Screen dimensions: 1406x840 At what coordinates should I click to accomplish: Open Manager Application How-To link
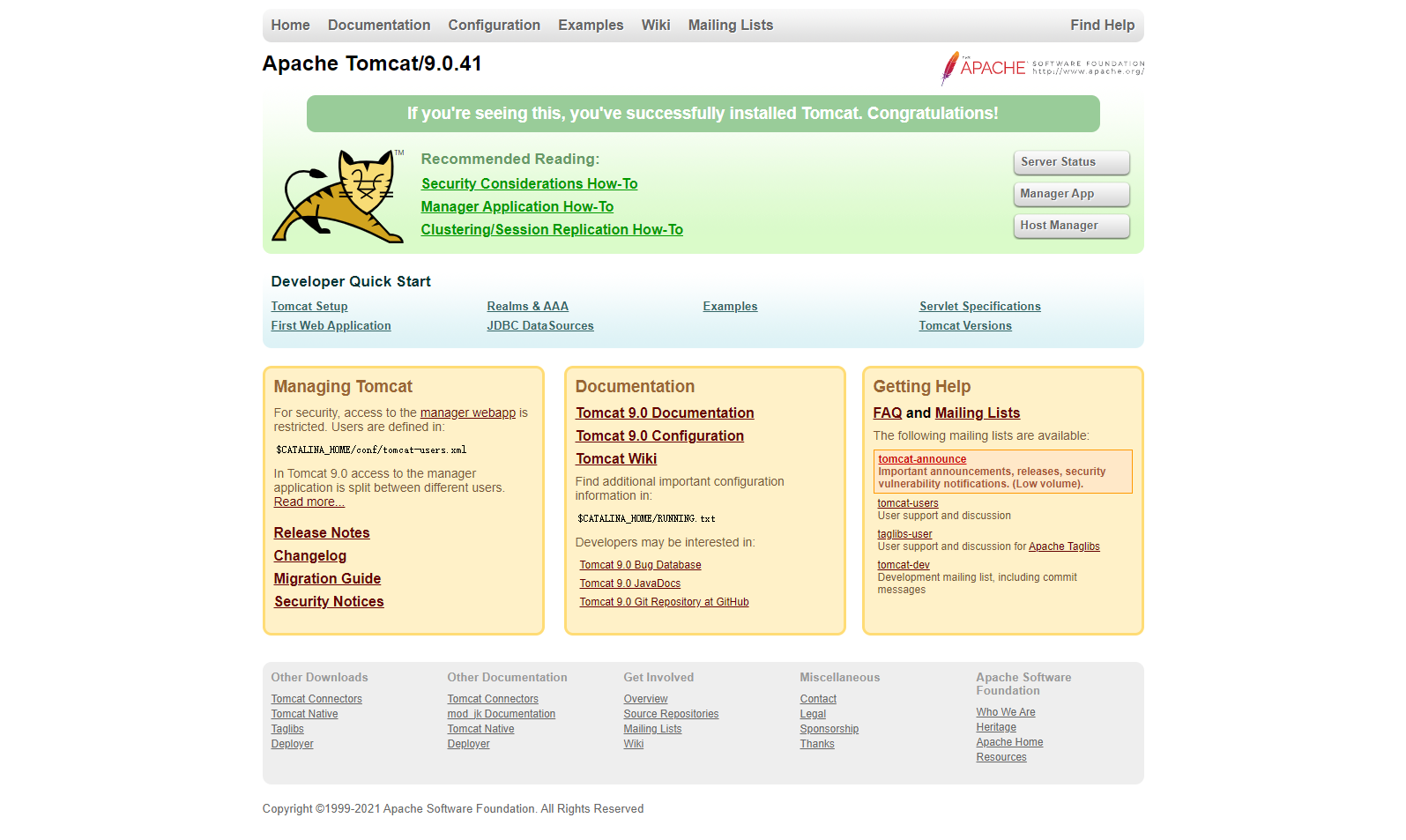pyautogui.click(x=517, y=206)
